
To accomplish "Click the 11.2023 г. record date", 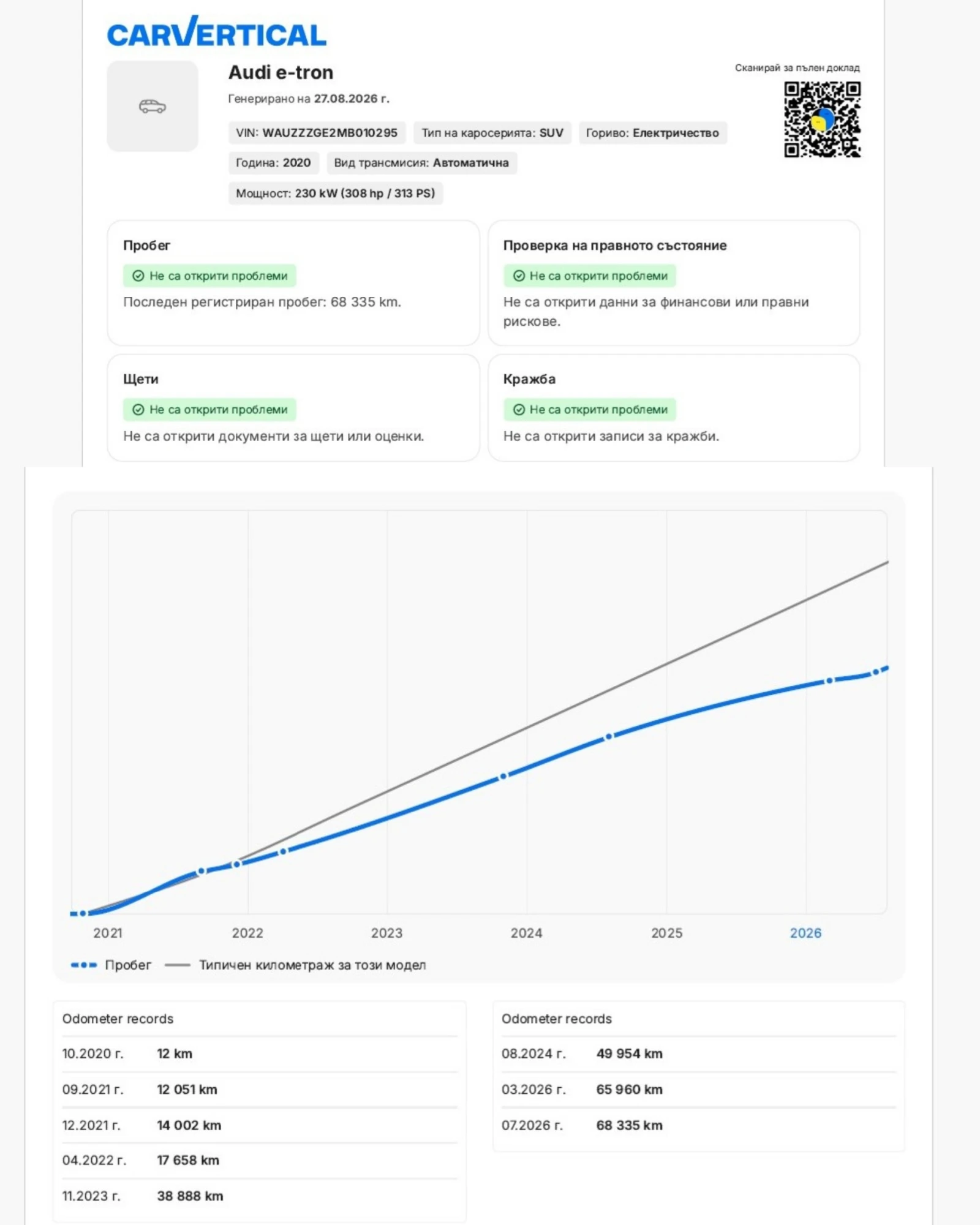I will [91, 1196].
